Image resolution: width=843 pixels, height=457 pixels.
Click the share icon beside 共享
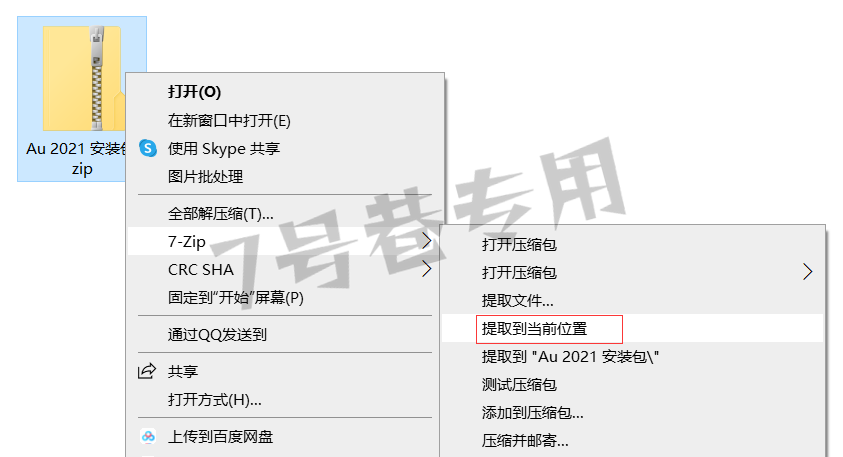(x=147, y=371)
